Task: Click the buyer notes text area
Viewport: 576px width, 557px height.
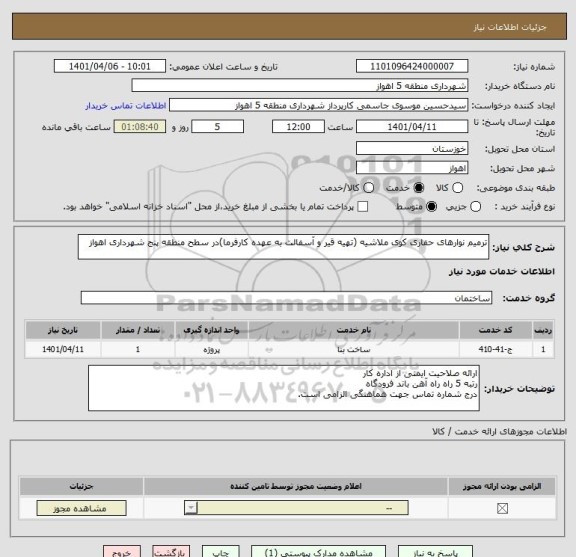Action: (x=284, y=388)
